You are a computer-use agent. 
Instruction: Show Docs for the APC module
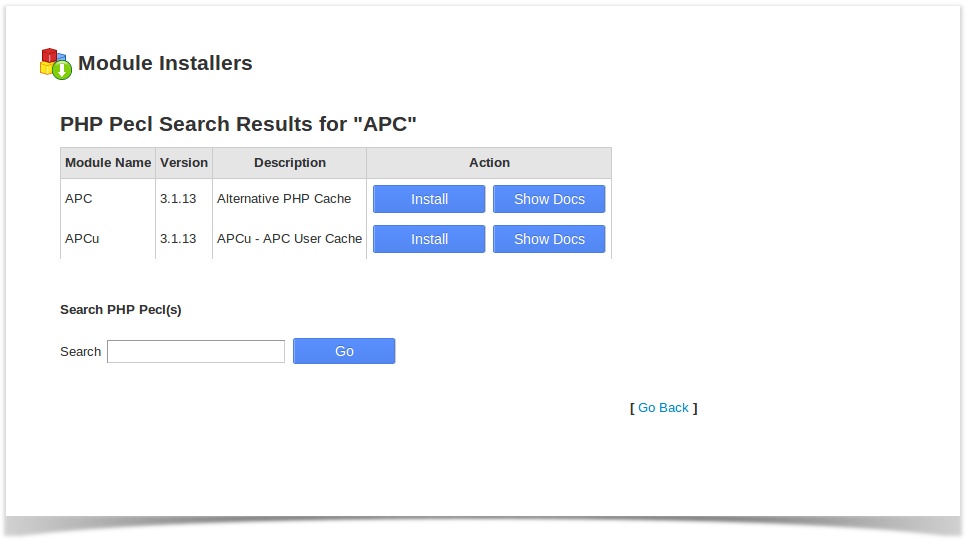(x=549, y=199)
